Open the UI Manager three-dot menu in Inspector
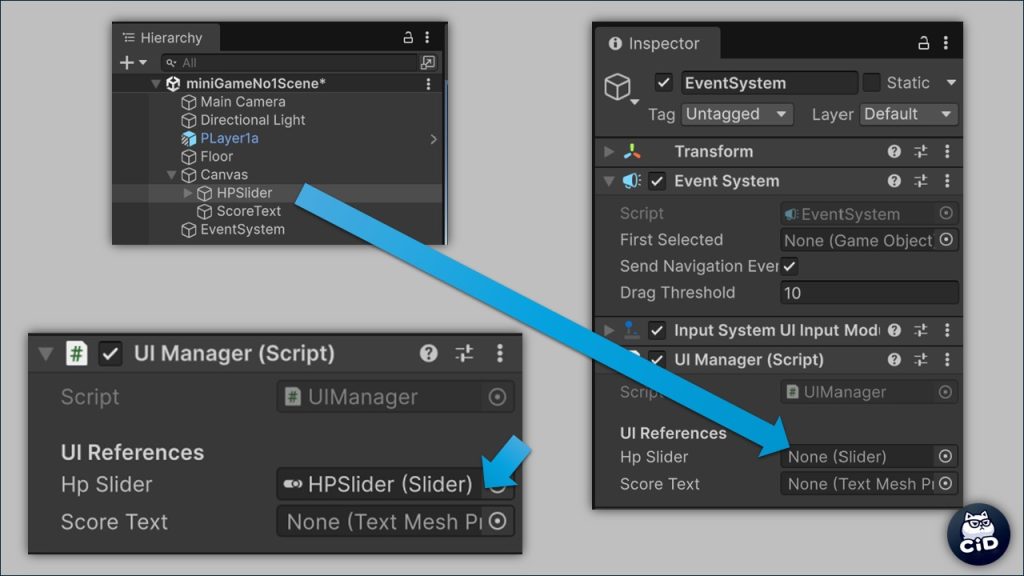 946,359
